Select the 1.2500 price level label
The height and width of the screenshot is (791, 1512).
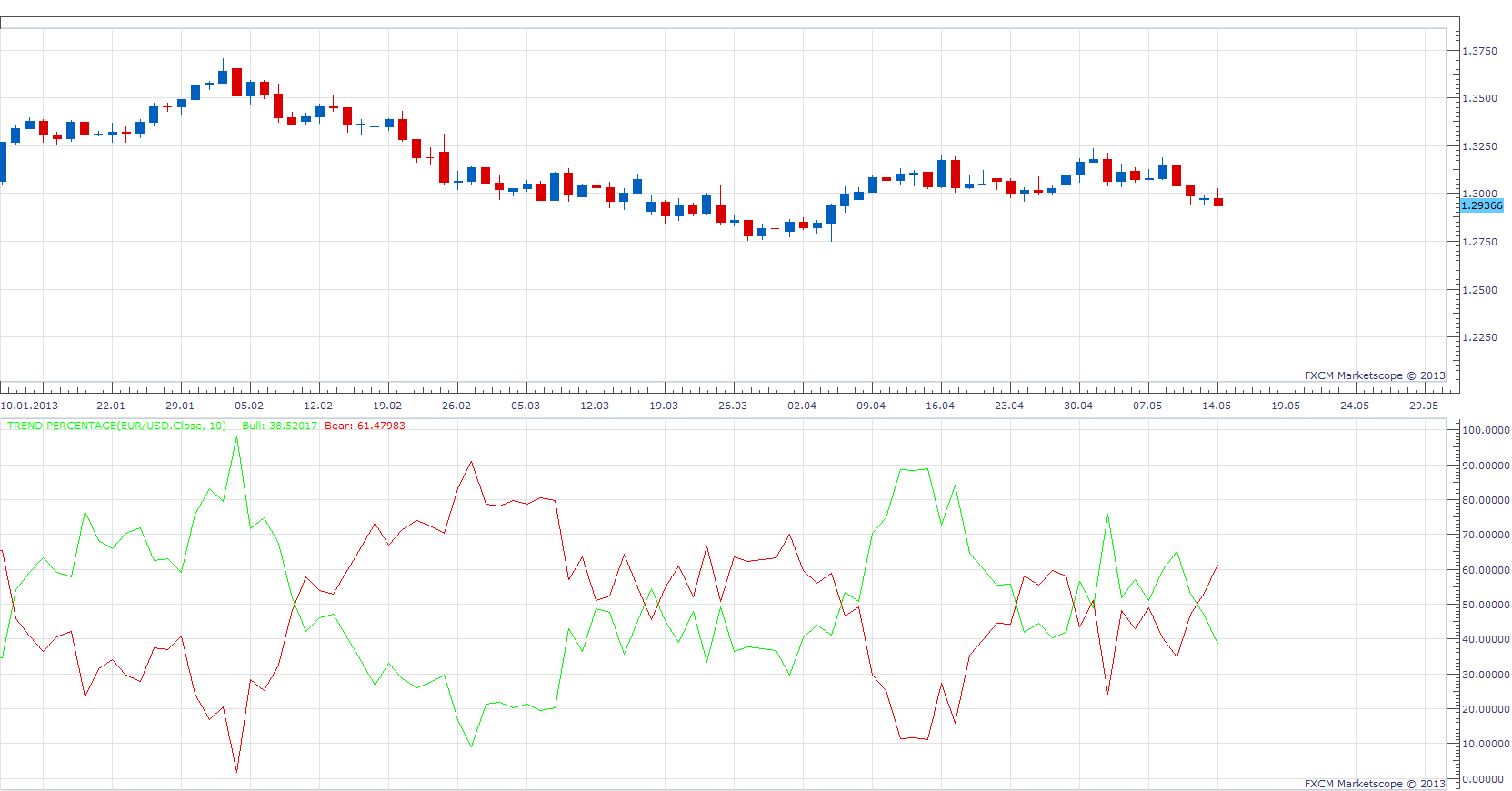pyautogui.click(x=1479, y=290)
